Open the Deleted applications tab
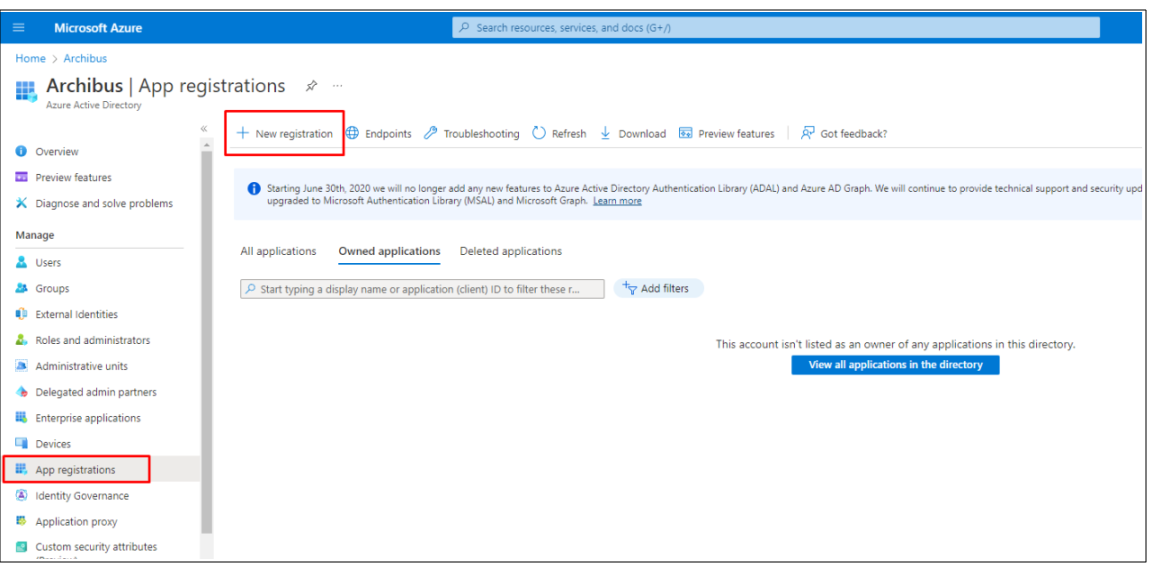The height and width of the screenshot is (572, 1153). [510, 251]
